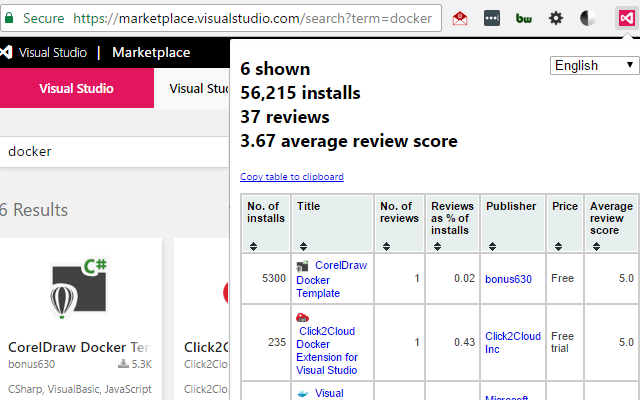Screen dimensions: 640x400
Task: Click bonus630 under CorelDraw card
Action: click(31, 364)
